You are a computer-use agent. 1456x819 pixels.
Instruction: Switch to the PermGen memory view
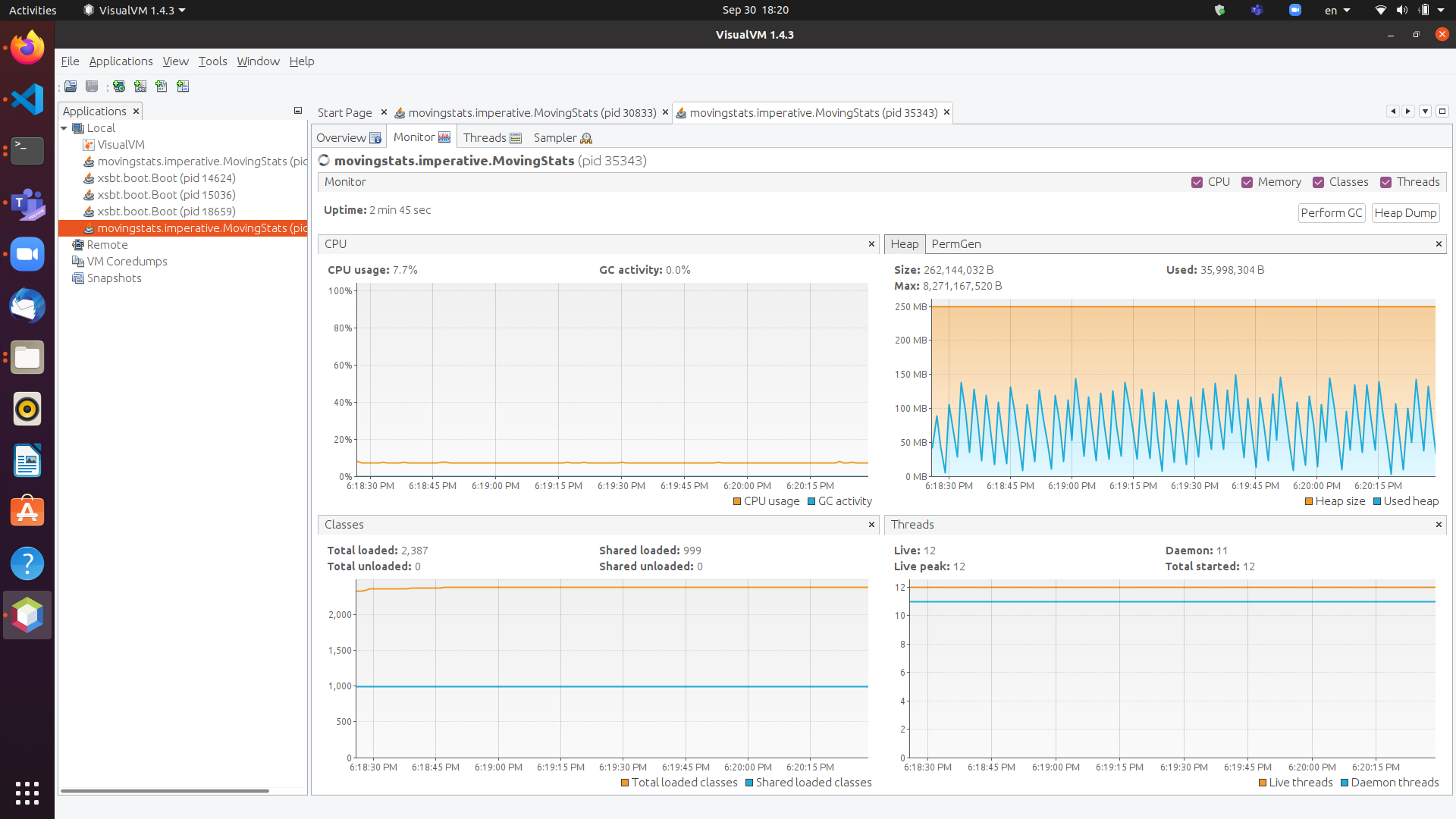click(955, 244)
